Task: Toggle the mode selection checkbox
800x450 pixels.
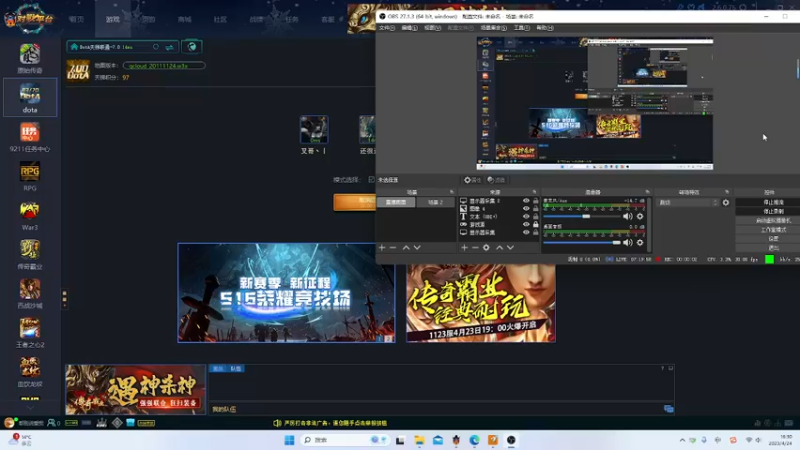Action: click(371, 180)
